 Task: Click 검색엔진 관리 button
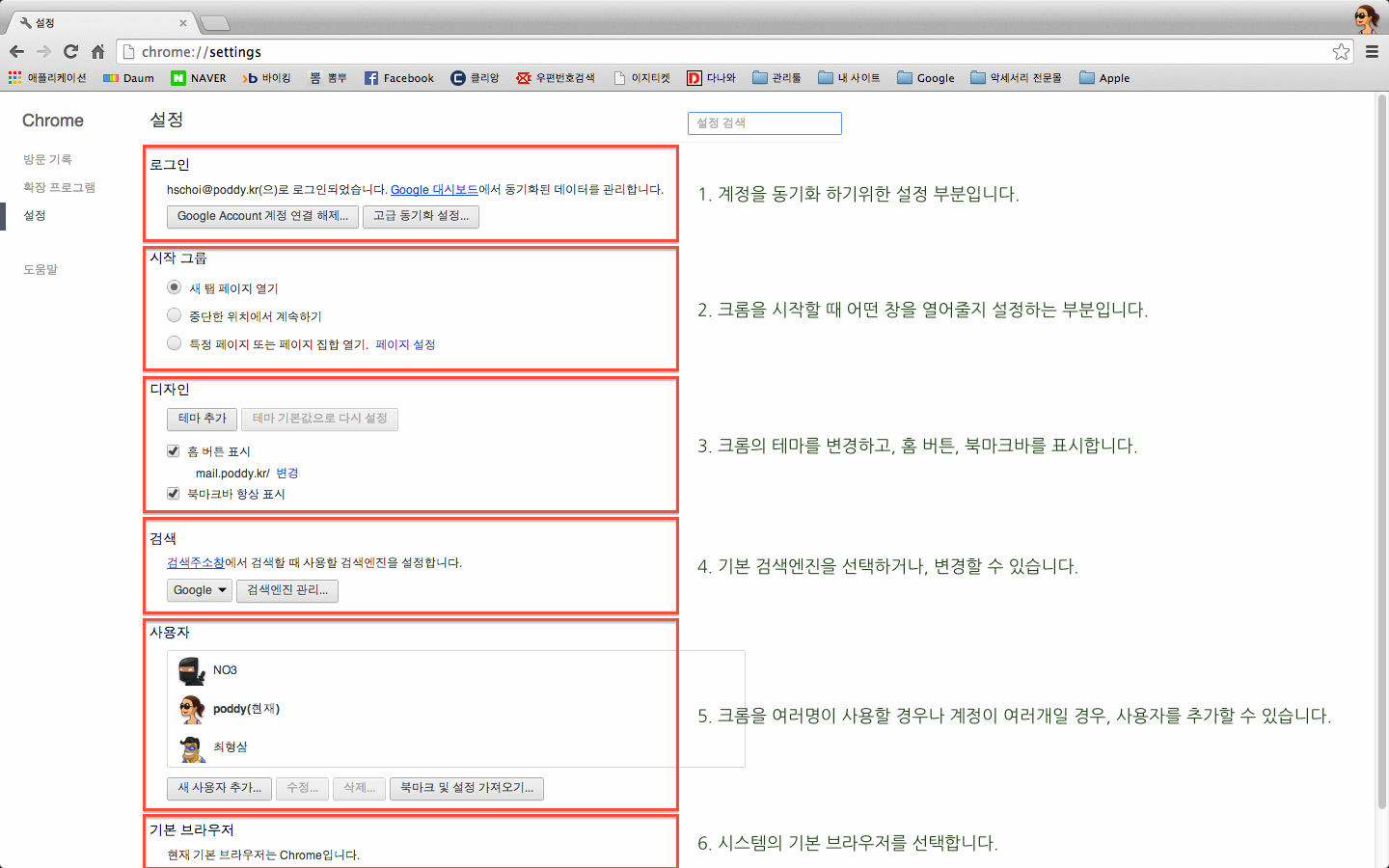(287, 590)
